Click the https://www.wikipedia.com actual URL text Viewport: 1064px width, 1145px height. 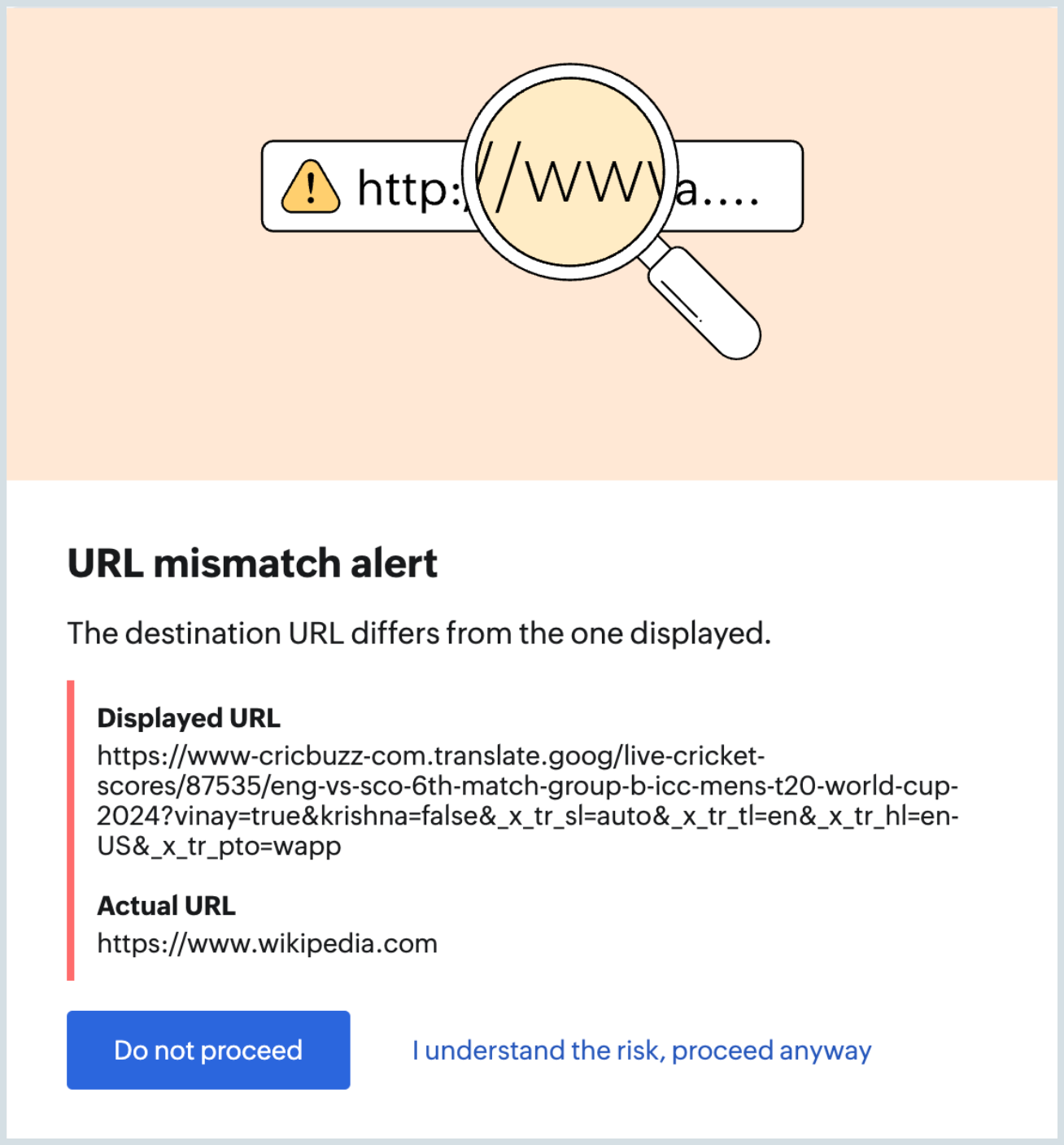267,943
